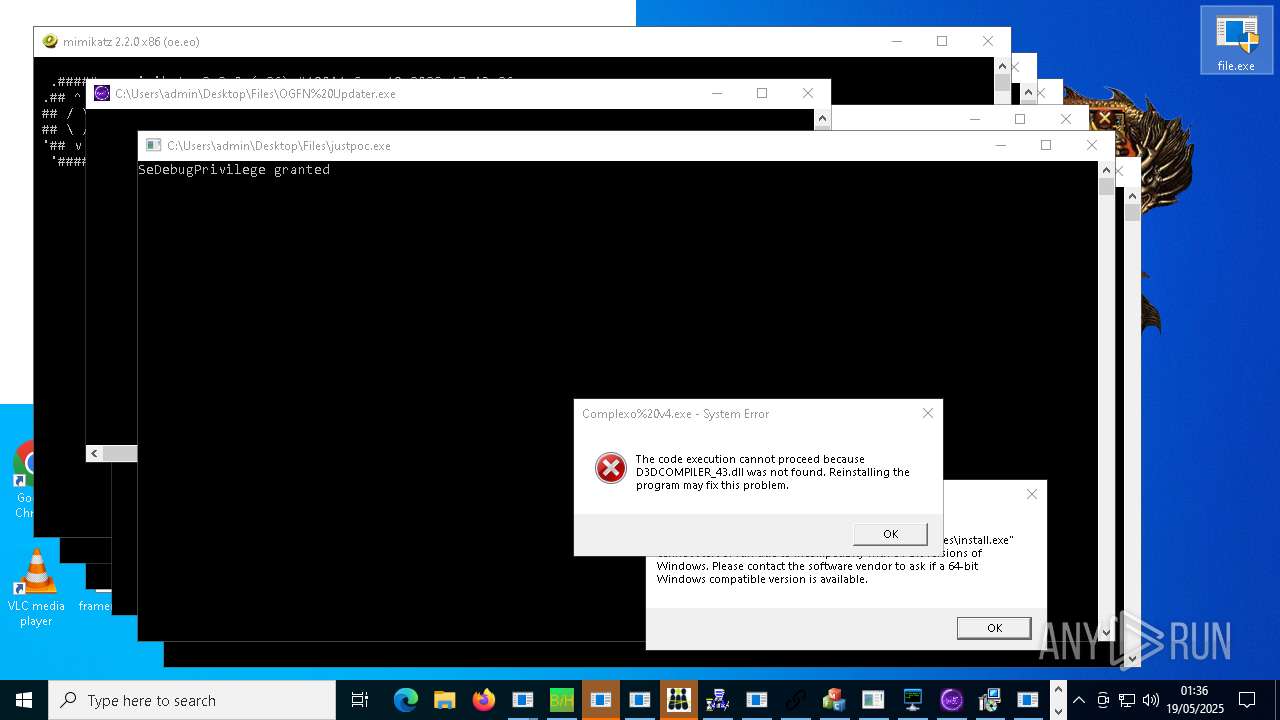Close the justpoc.exe console window
Viewport: 1280px width, 720px height.
[1092, 145]
